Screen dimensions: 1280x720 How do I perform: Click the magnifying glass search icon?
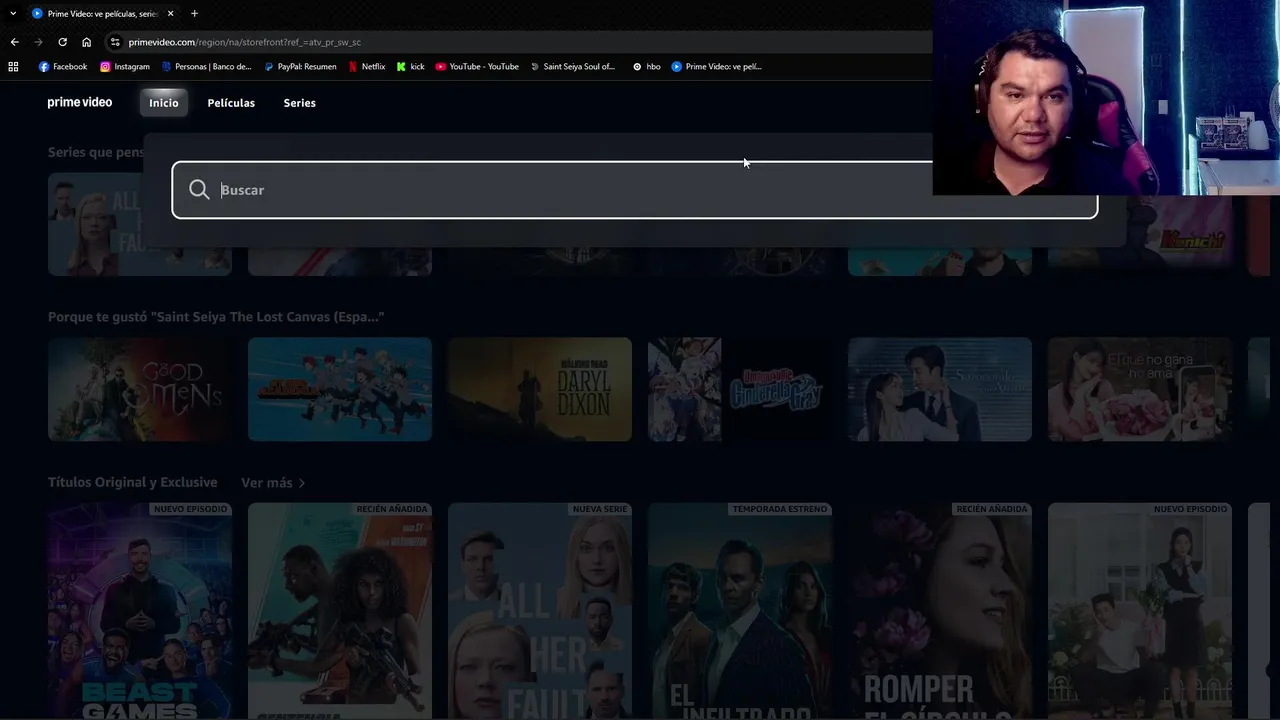[199, 190]
